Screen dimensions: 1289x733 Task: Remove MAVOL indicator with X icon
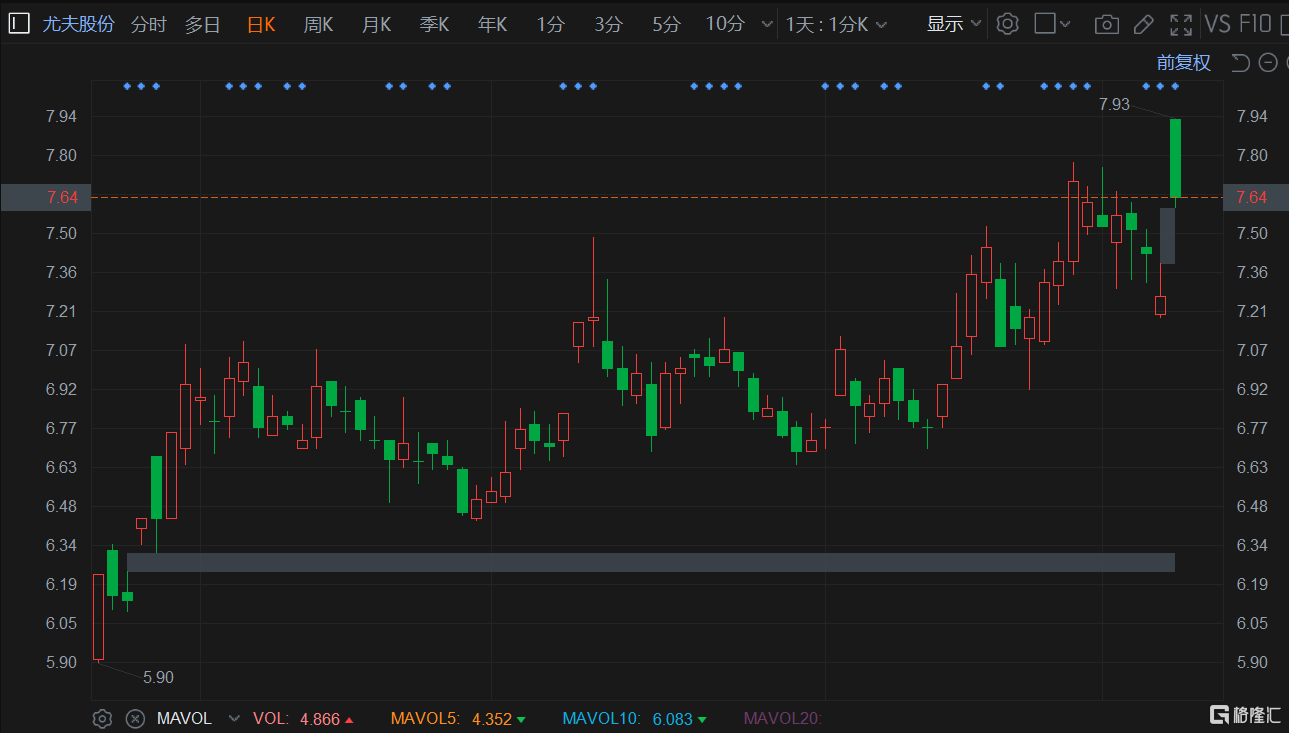135,718
